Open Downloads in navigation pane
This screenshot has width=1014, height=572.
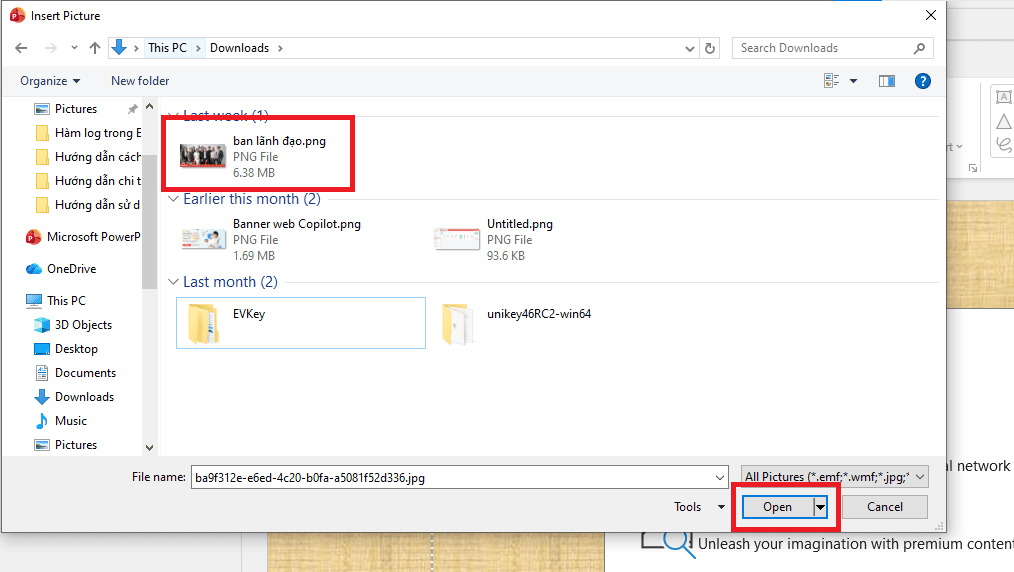tap(74, 397)
